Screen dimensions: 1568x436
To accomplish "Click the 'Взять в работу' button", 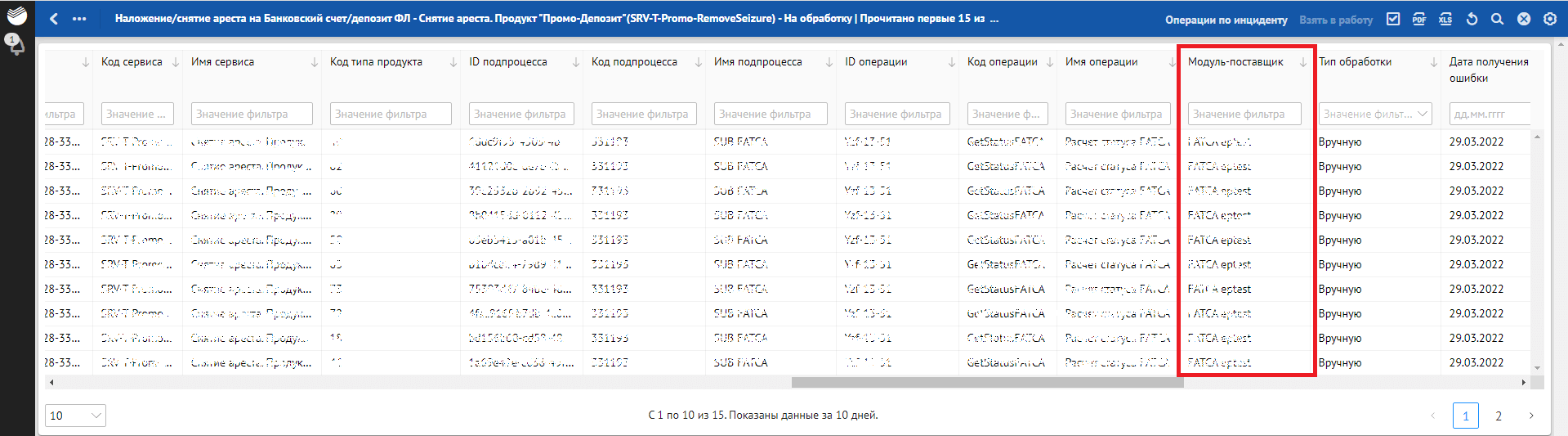I will point(1336,20).
